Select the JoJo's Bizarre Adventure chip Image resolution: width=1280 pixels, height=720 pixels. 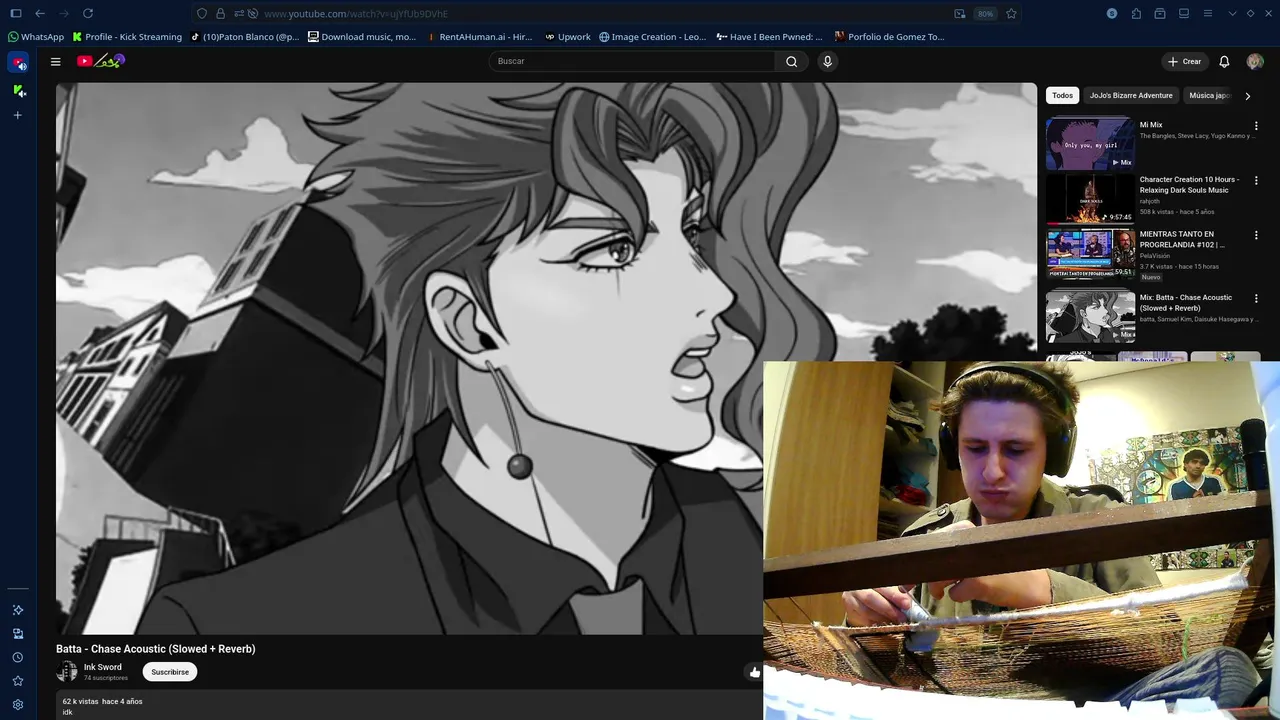click(x=1131, y=95)
